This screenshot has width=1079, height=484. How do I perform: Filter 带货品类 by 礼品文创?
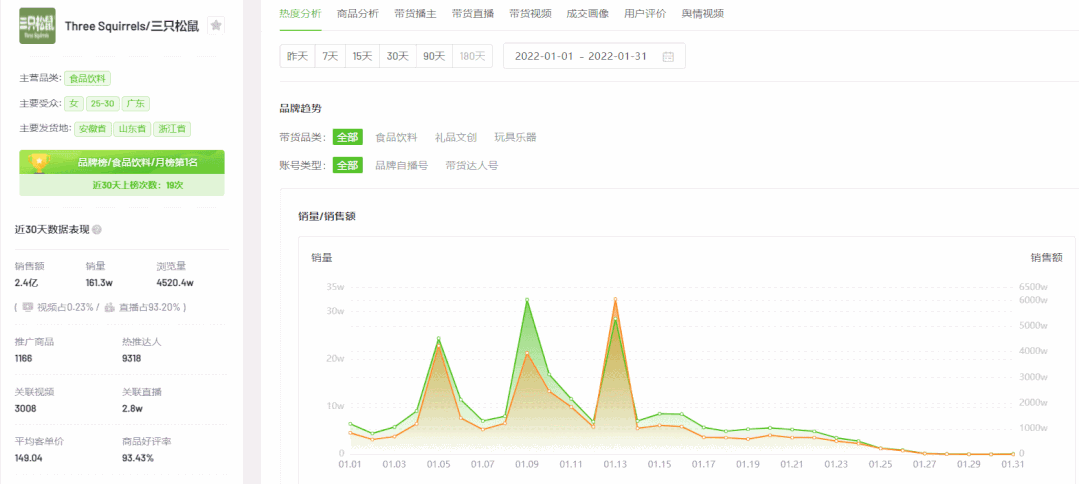click(456, 137)
